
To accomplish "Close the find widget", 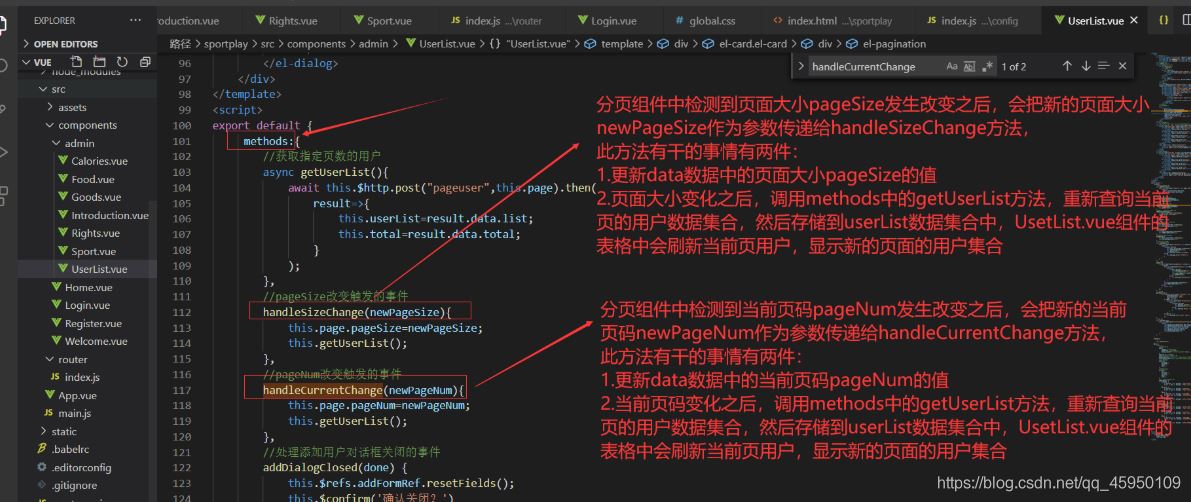I will (x=1123, y=66).
